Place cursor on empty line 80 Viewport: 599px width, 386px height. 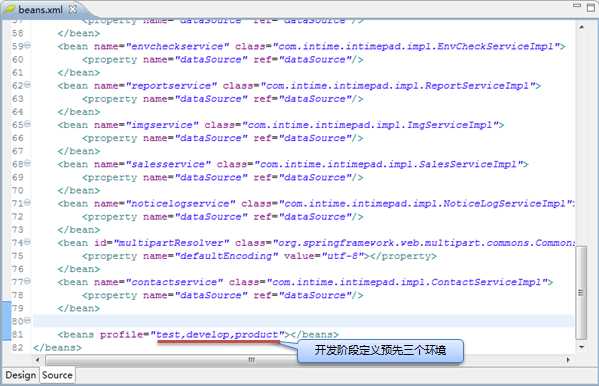click(x=303, y=322)
